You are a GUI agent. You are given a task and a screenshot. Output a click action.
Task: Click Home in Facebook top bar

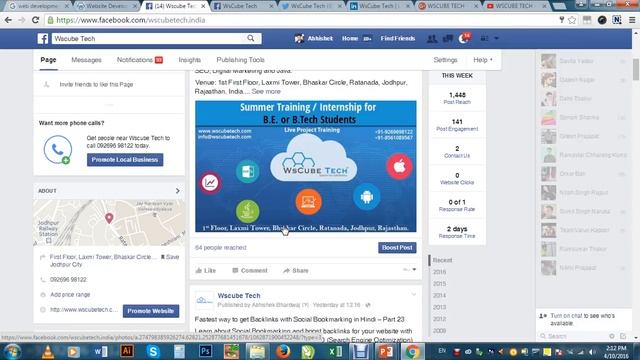[x=350, y=38]
